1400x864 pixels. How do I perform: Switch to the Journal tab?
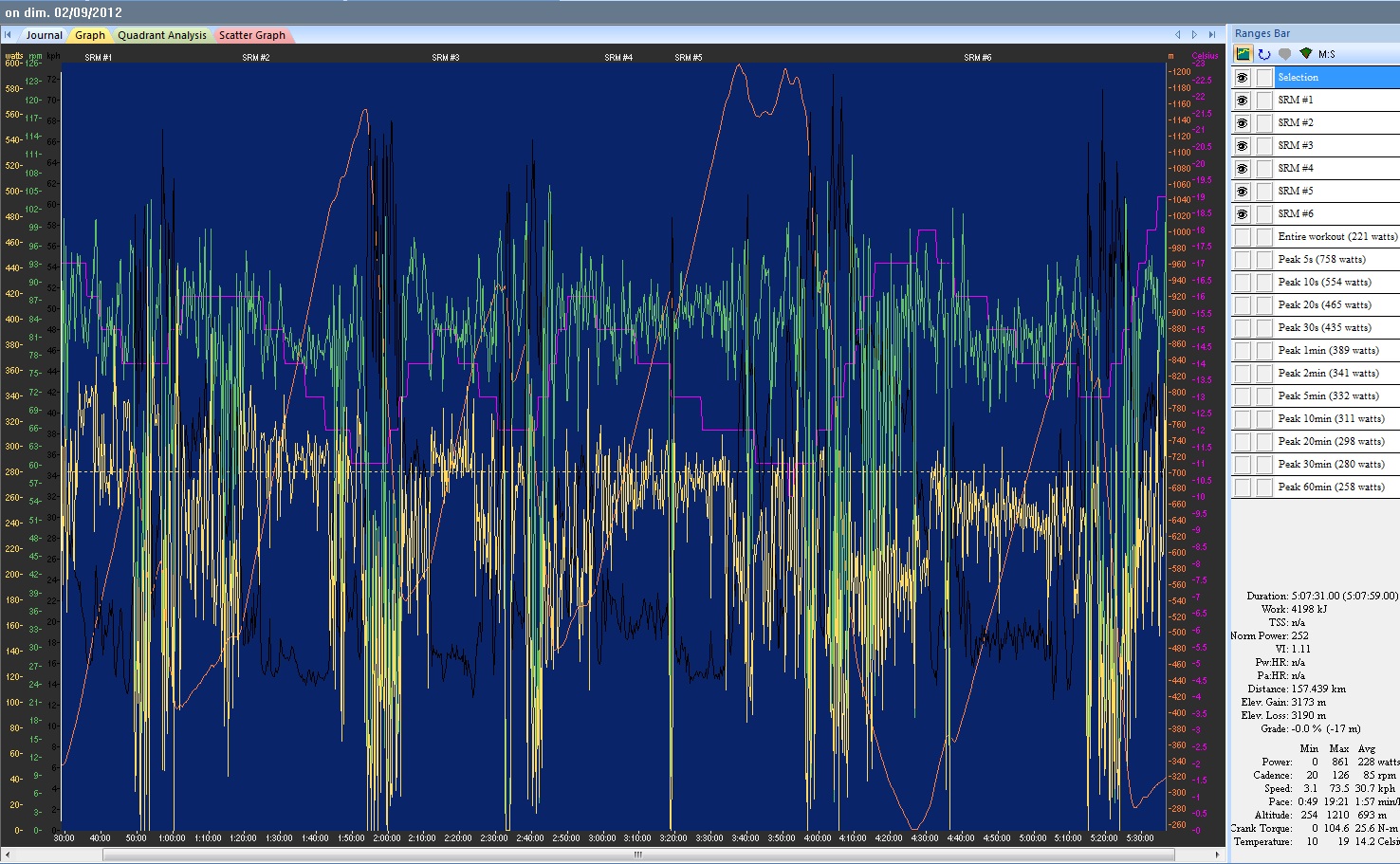click(x=44, y=35)
